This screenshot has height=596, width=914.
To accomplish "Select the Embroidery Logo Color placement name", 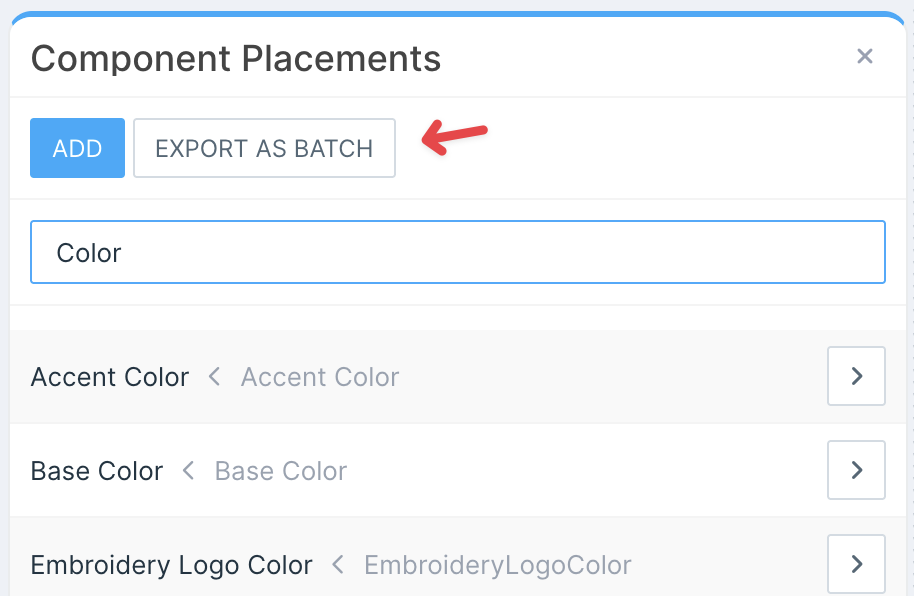I will (x=171, y=565).
